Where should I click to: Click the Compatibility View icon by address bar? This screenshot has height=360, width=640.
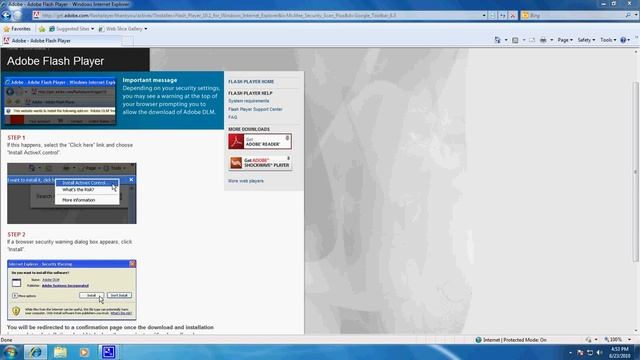tap(493, 16)
